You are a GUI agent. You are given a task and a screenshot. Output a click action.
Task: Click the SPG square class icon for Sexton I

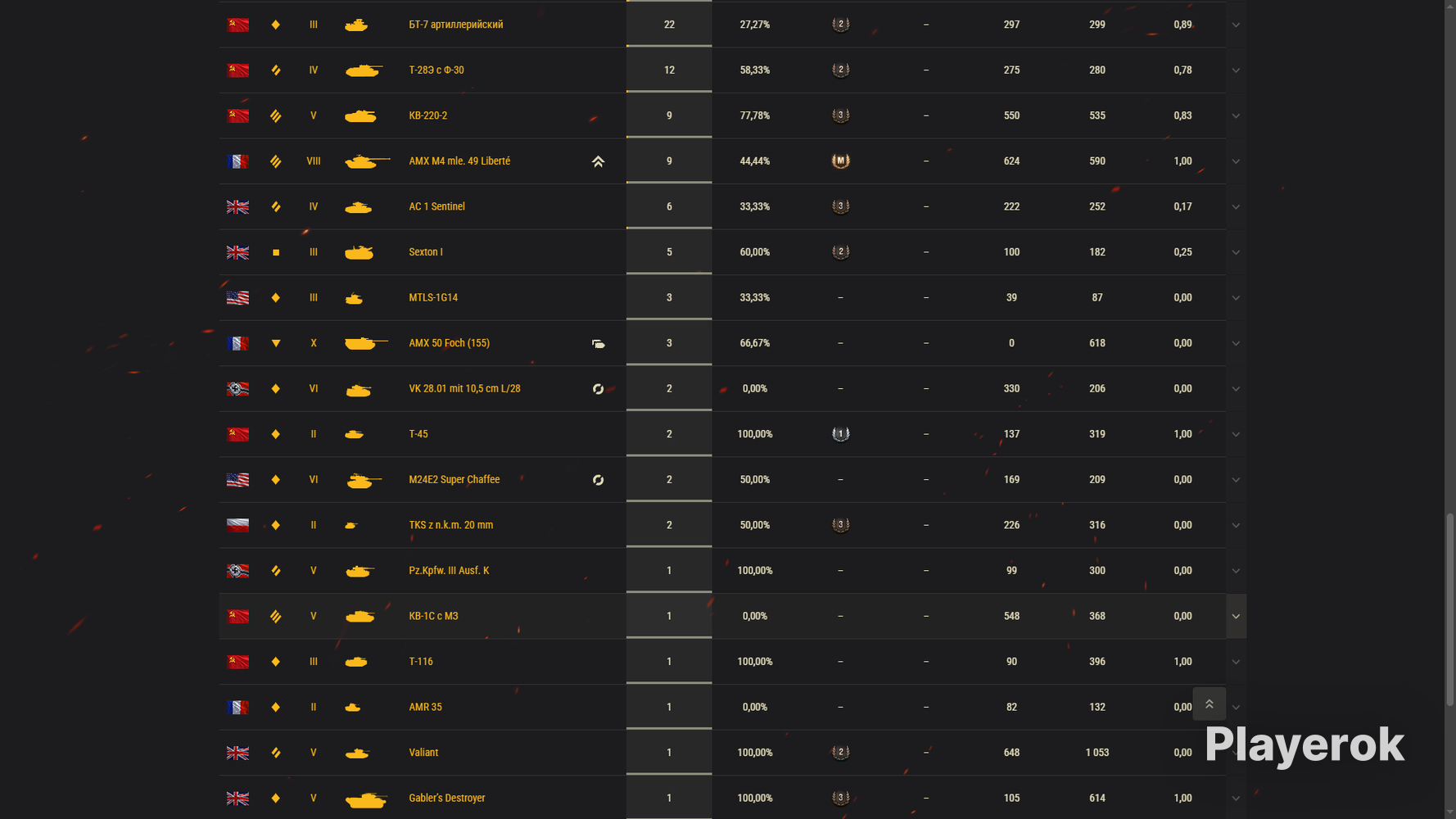[276, 252]
